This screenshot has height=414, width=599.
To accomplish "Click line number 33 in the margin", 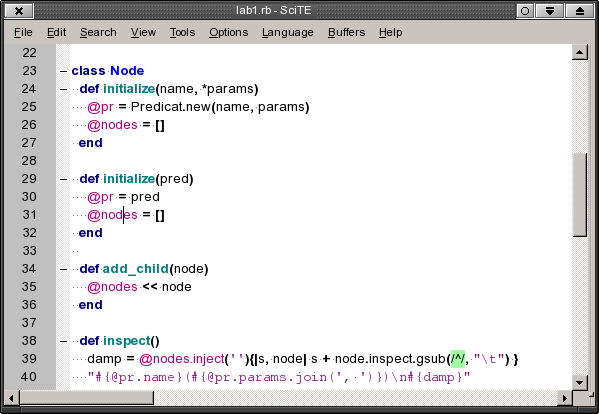I will point(29,251).
